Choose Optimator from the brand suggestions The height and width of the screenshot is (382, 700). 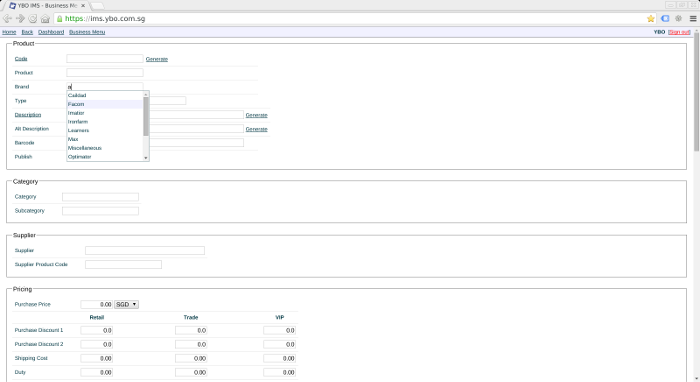tap(105, 157)
